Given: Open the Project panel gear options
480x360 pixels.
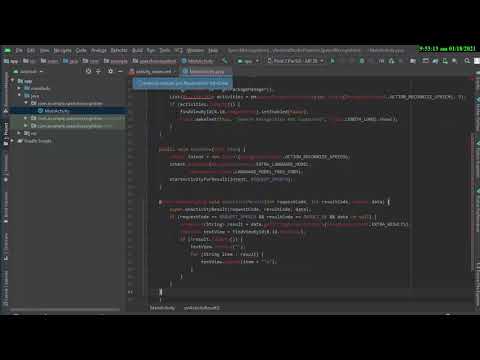Looking at the screenshot, I should pyautogui.click(x=110, y=71).
